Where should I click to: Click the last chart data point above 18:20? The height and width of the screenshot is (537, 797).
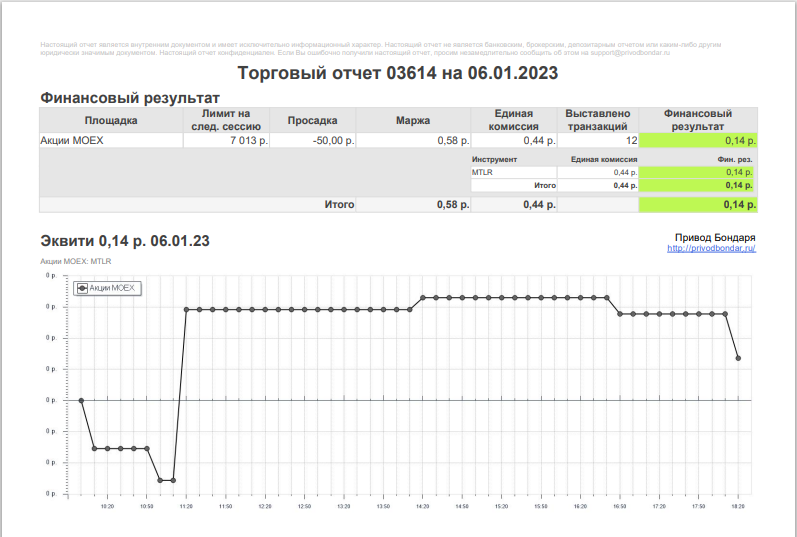[738, 358]
